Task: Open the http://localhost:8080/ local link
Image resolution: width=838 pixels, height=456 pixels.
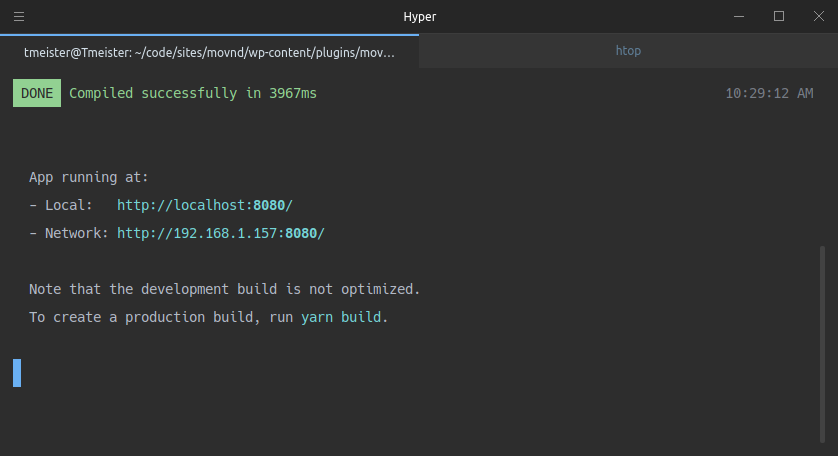Action: point(205,205)
